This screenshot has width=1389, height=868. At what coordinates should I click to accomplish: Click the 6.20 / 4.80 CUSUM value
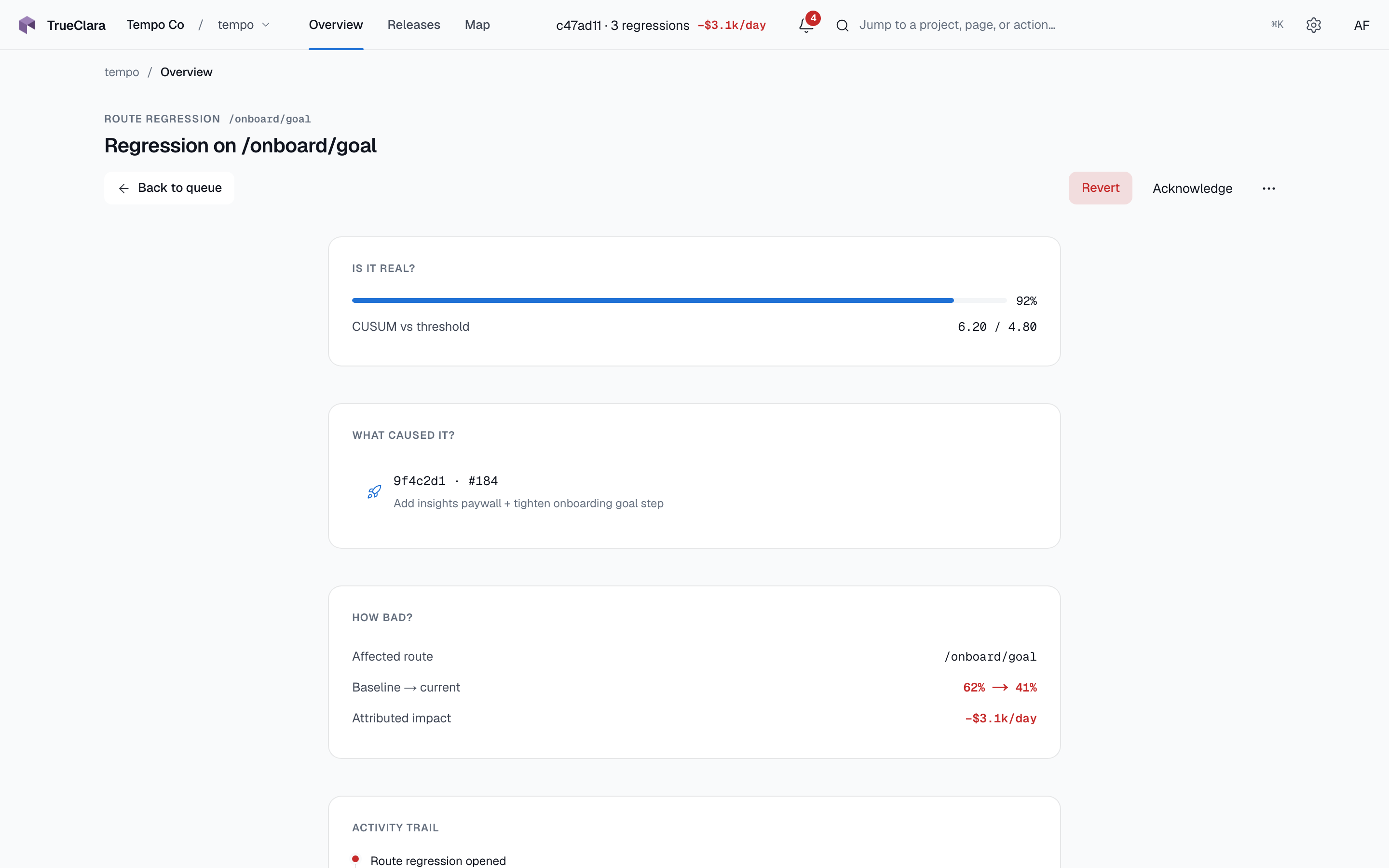pyautogui.click(x=997, y=326)
